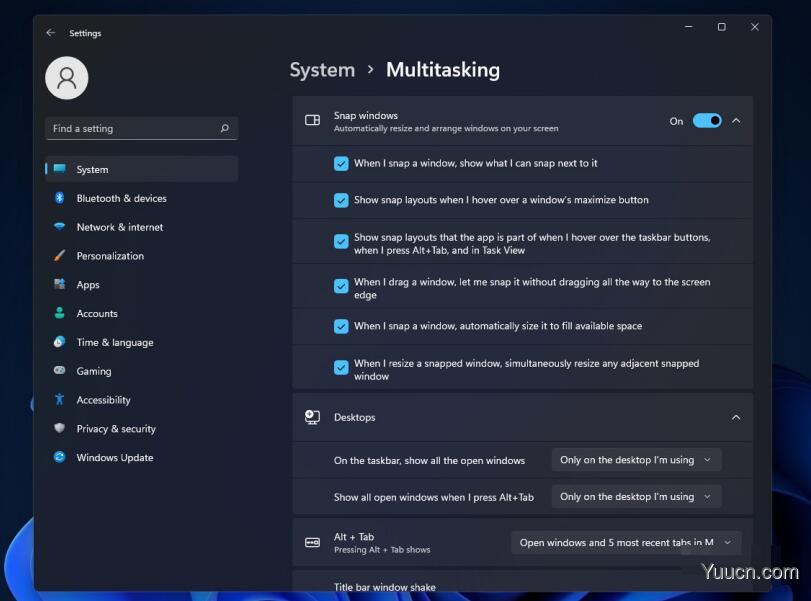Image resolution: width=811 pixels, height=601 pixels.
Task: Uncheck snap layouts on taskbar buttons hover
Action: click(341, 241)
